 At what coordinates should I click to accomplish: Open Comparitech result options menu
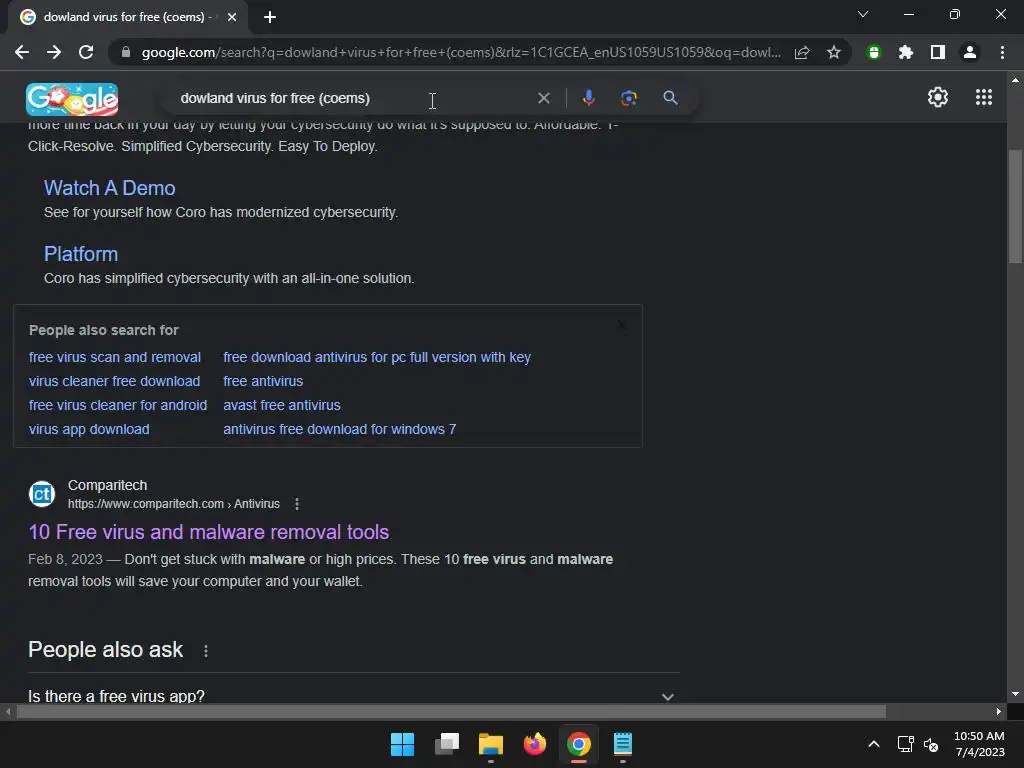[296, 504]
